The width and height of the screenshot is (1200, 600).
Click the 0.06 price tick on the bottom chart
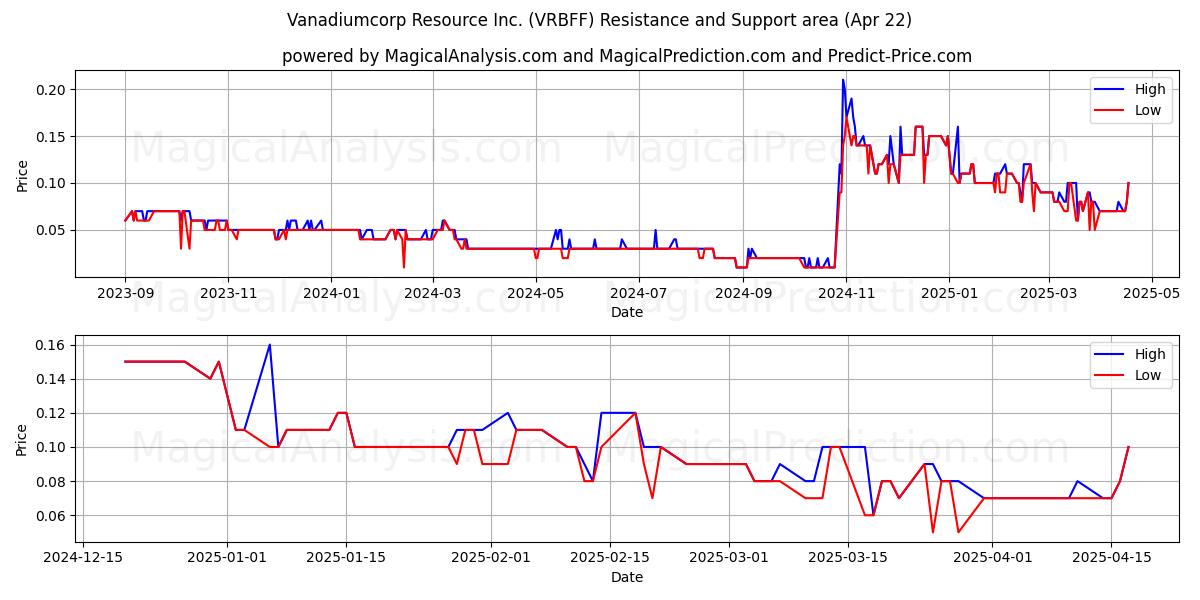click(52, 516)
